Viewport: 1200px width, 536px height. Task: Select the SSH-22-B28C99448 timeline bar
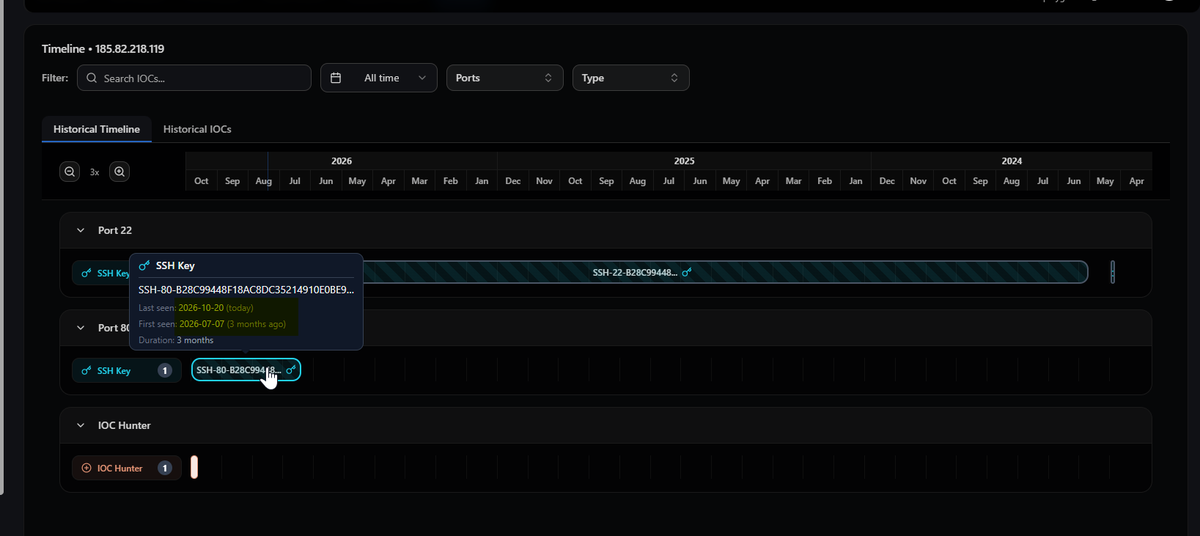point(724,272)
